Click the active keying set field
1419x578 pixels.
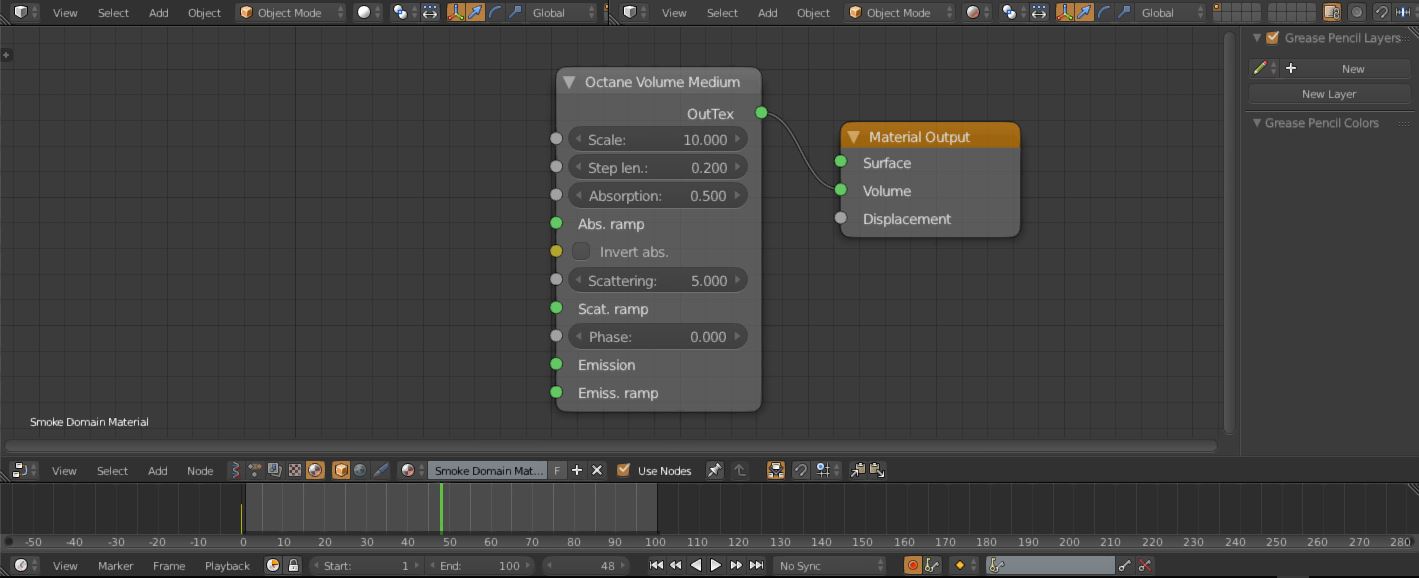[x=1050, y=565]
